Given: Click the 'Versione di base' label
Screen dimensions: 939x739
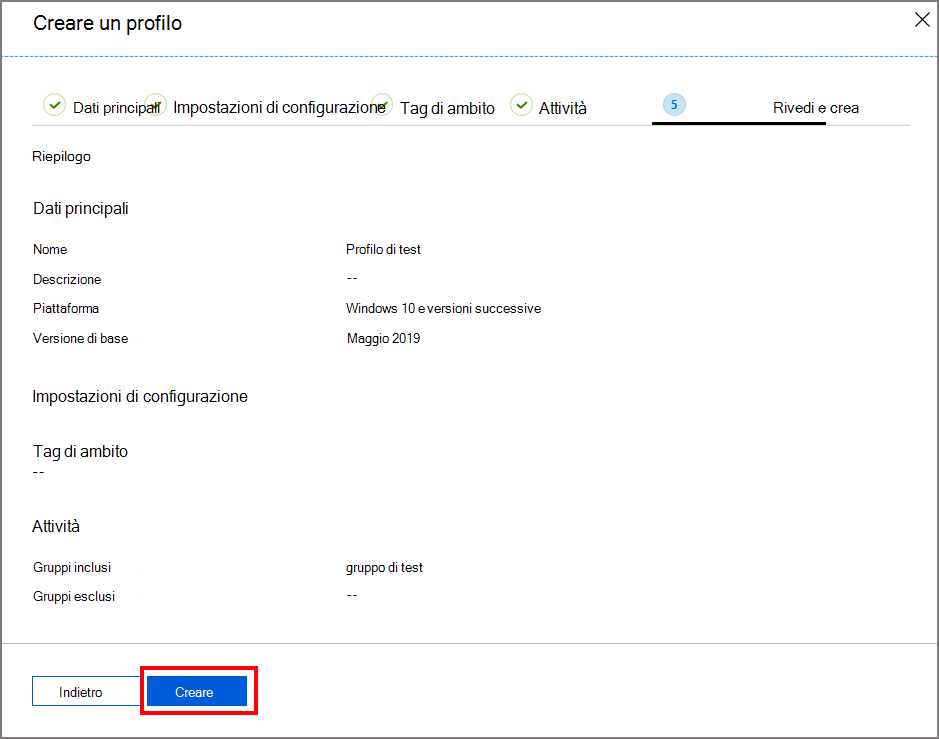Looking at the screenshot, I should (80, 338).
